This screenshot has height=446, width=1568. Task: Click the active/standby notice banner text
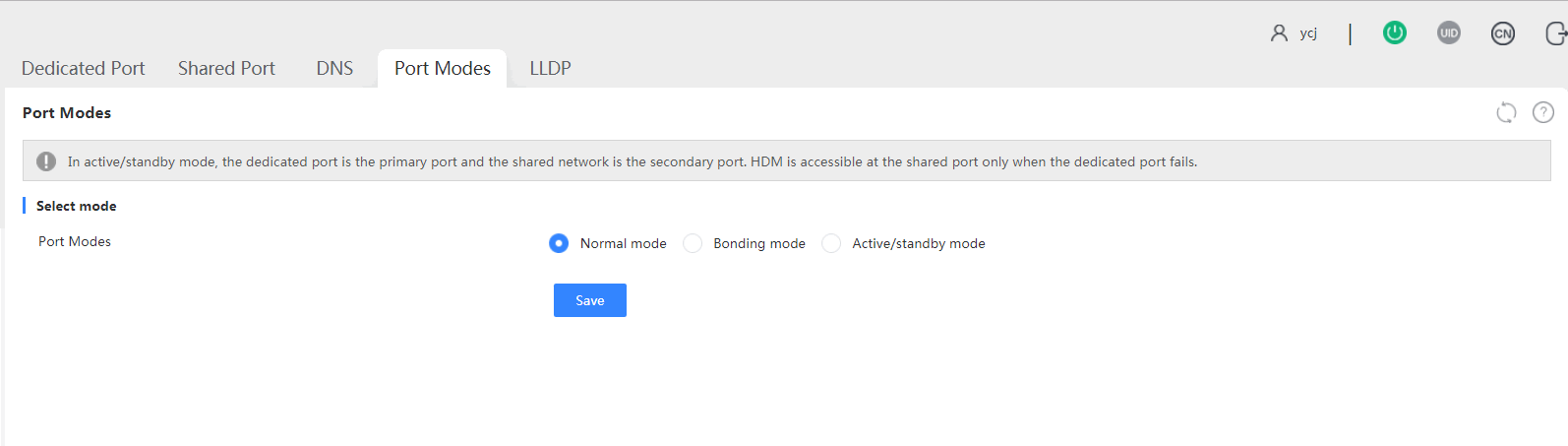pos(633,161)
